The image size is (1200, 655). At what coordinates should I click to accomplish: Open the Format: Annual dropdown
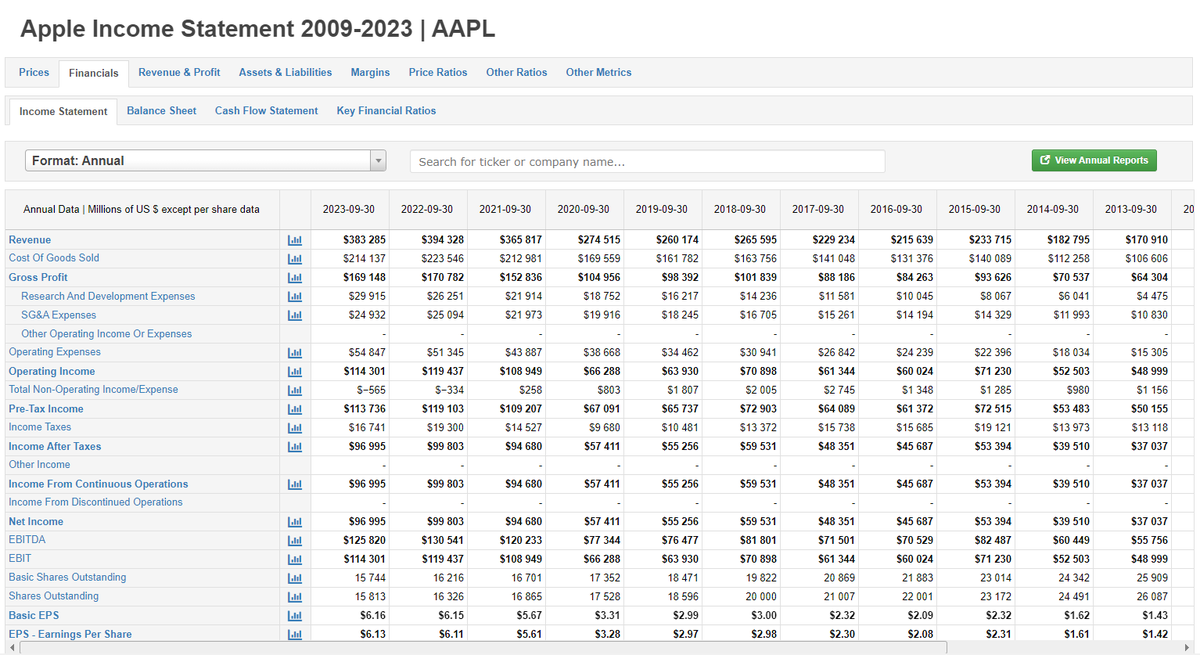(x=205, y=161)
